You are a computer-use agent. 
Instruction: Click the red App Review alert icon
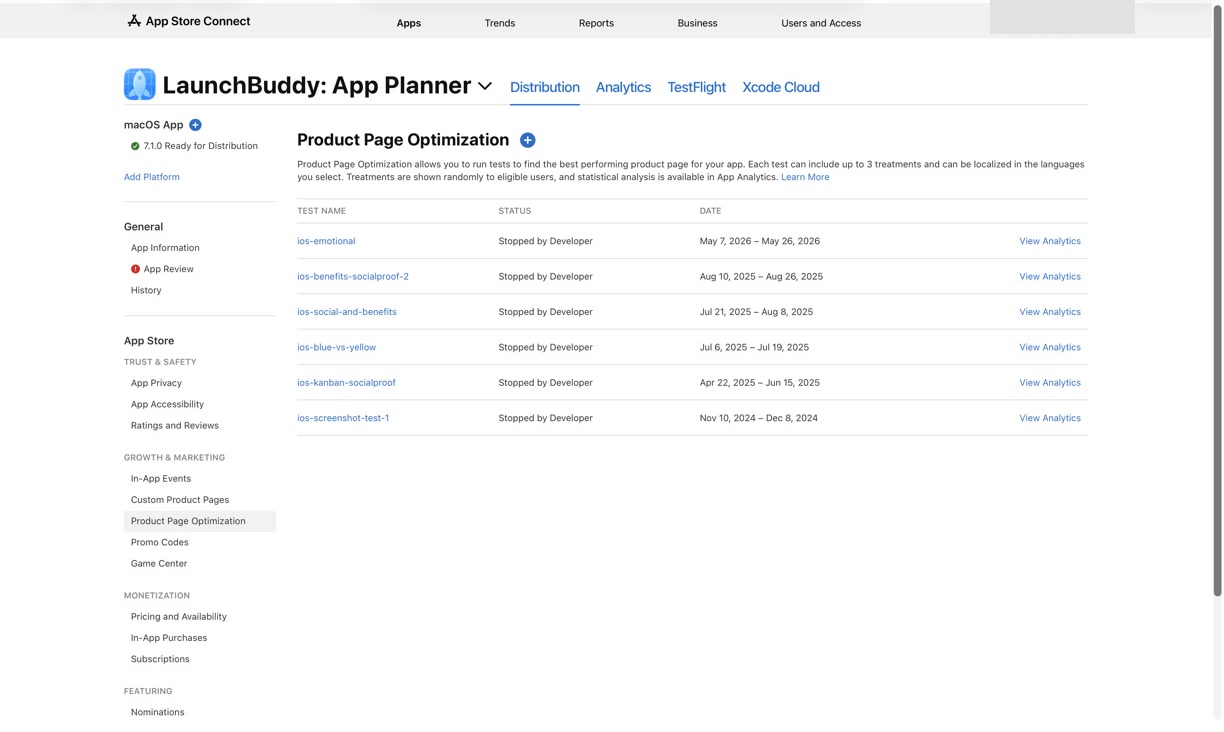[x=135, y=269]
